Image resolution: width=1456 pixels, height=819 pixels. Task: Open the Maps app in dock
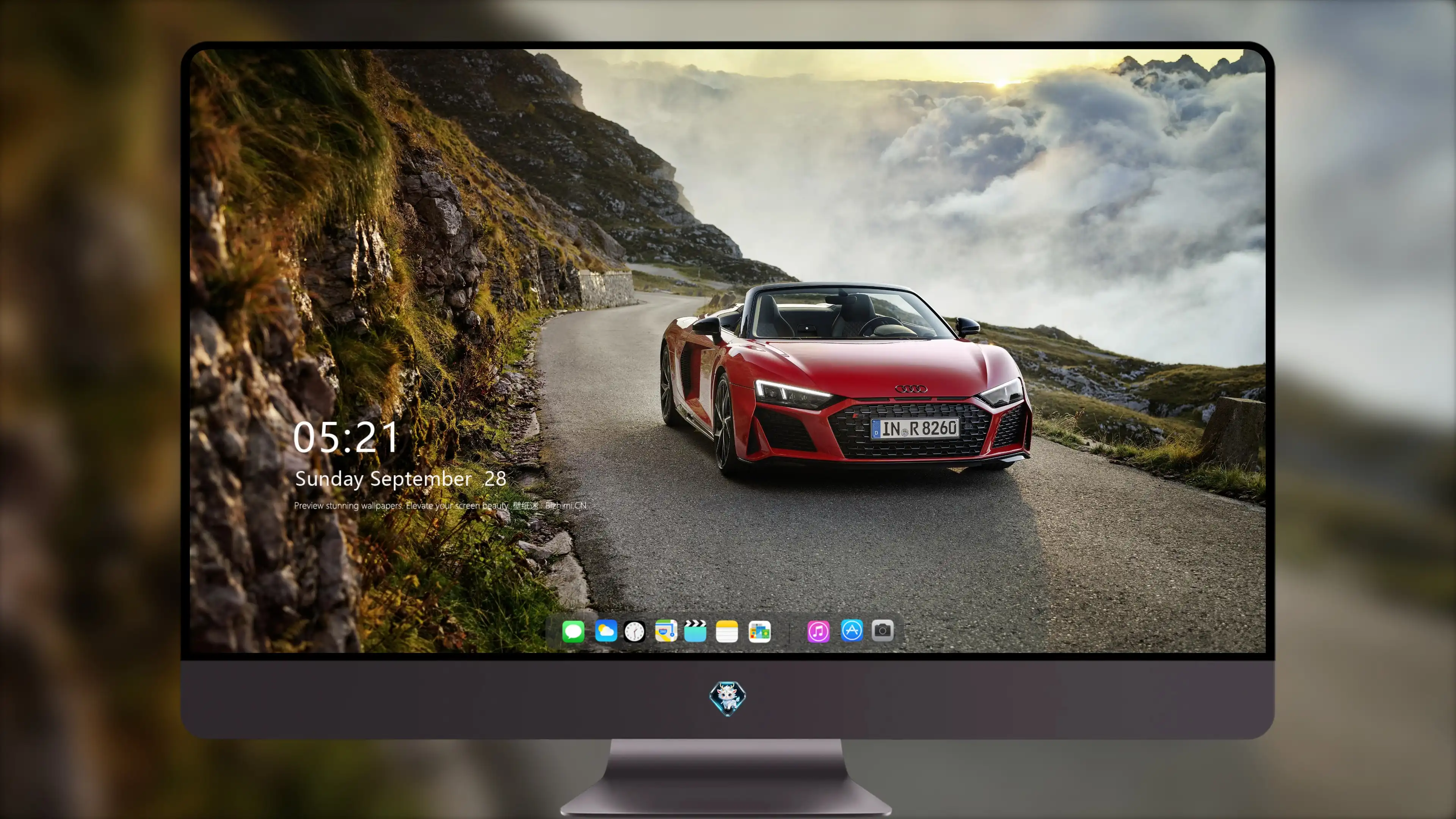click(x=666, y=631)
